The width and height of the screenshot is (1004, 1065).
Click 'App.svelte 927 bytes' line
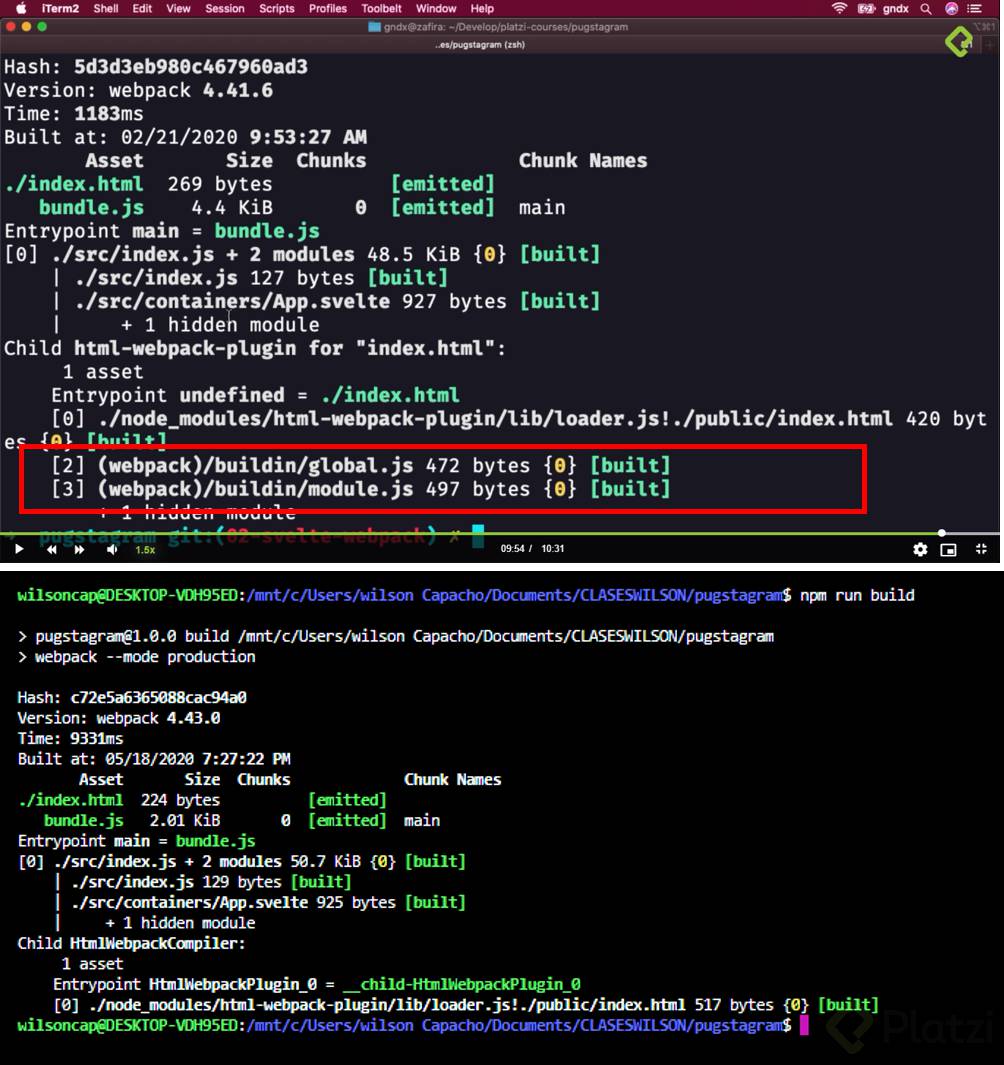click(x=338, y=301)
